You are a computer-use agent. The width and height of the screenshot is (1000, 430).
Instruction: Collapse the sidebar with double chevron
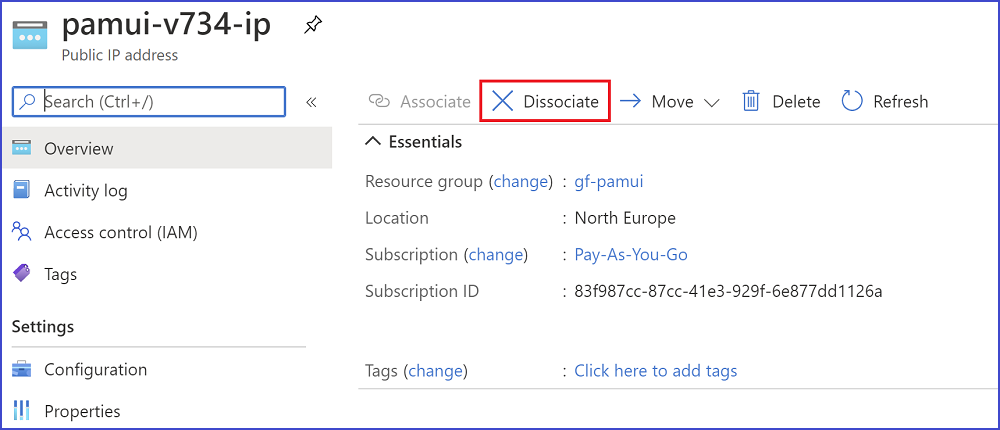pyautogui.click(x=311, y=102)
